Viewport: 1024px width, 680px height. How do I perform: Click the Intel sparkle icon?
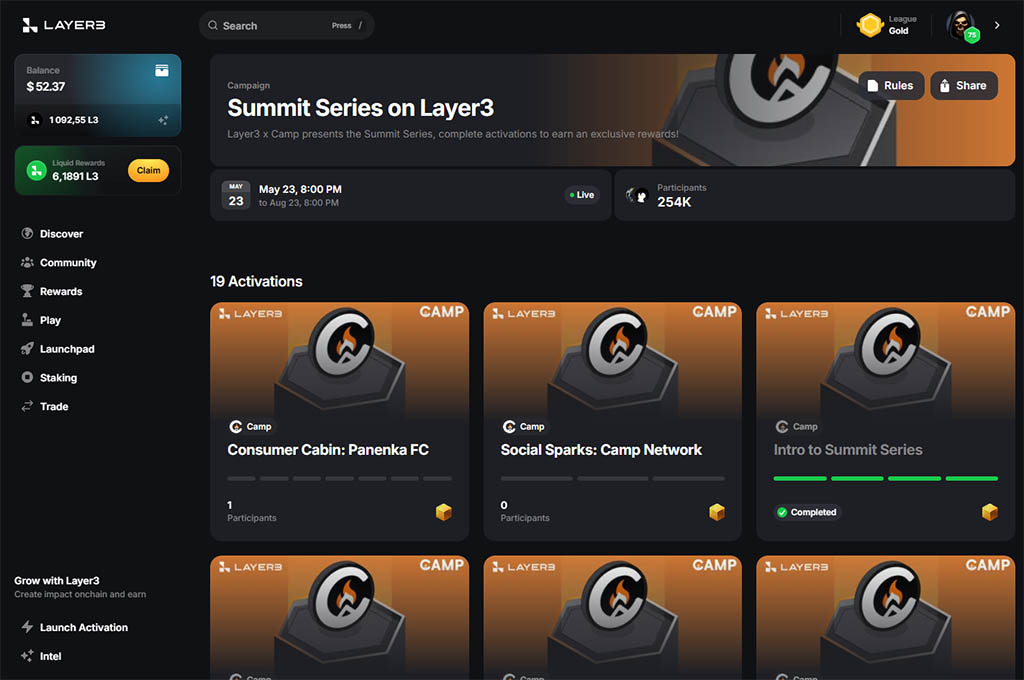pos(27,655)
